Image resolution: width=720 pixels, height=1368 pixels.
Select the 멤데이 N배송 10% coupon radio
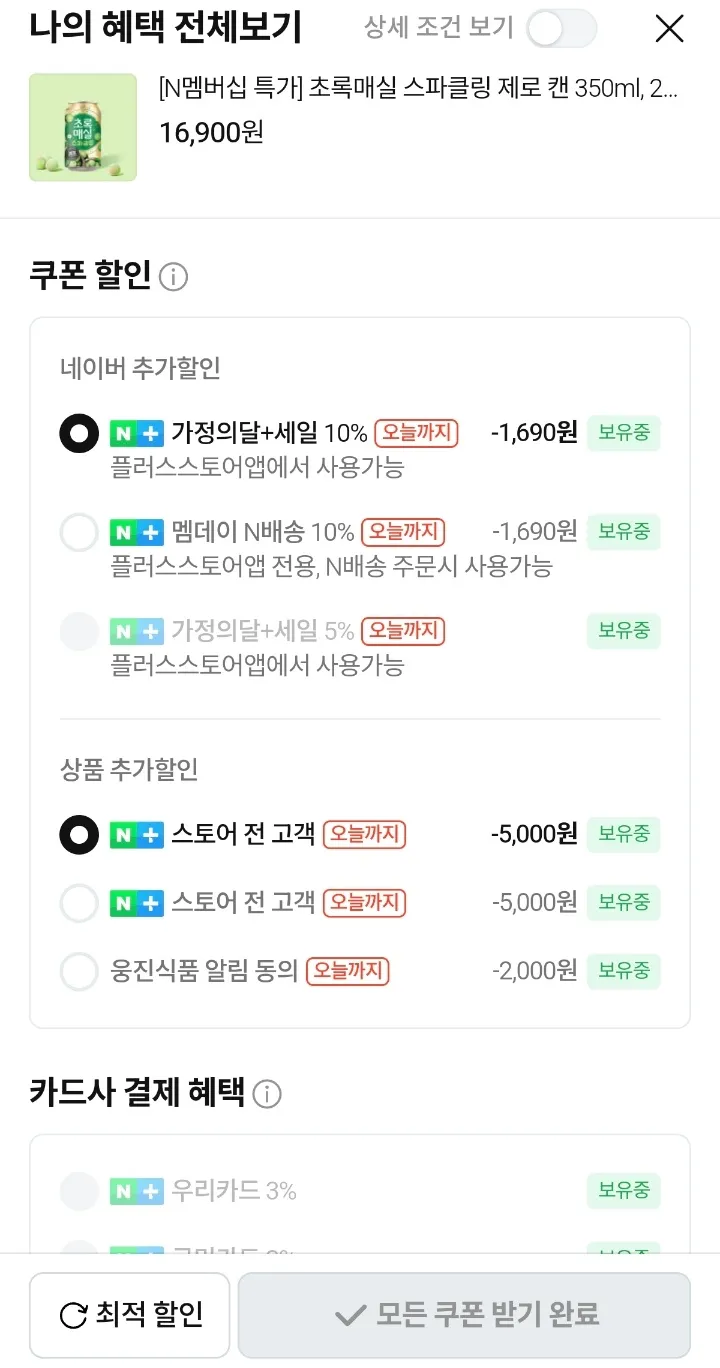click(x=80, y=532)
